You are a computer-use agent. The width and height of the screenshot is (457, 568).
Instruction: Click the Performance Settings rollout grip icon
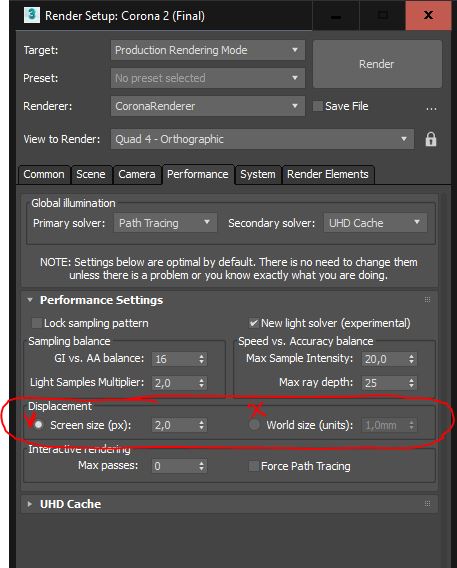[x=427, y=300]
